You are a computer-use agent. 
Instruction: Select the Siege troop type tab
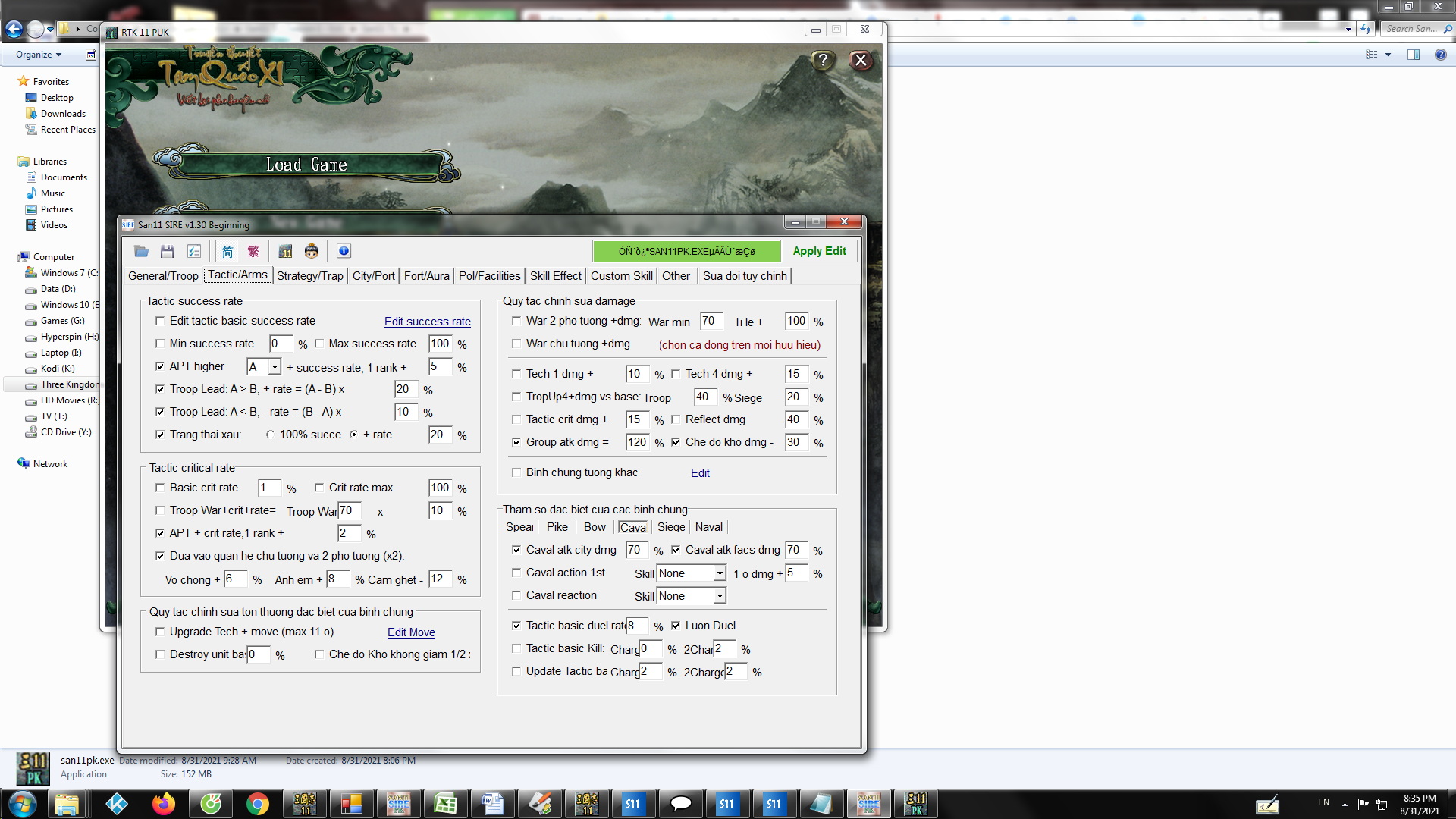click(671, 527)
